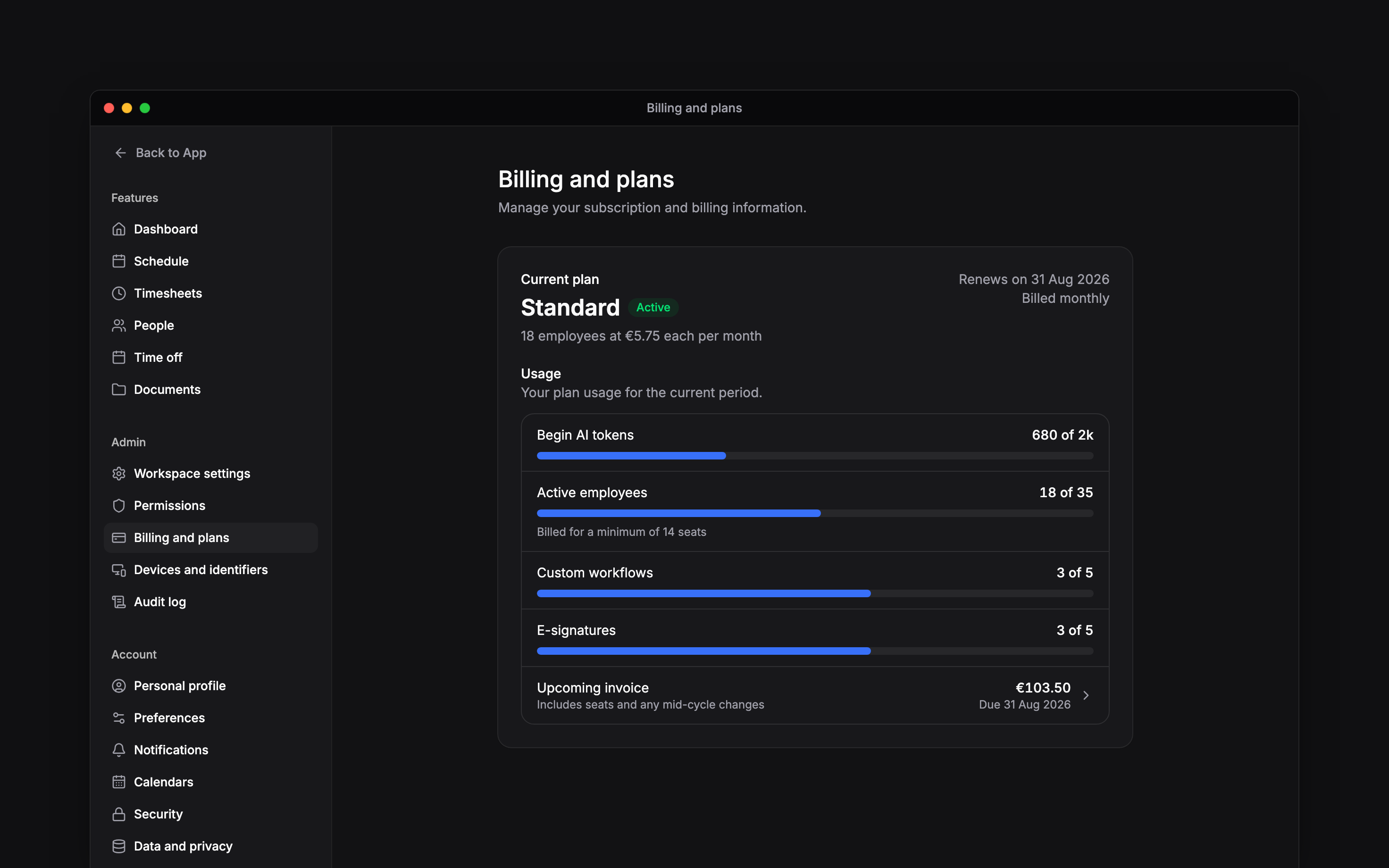Click 'Renews on 31 Aug 2026' text
Viewport: 1389px width, 868px height.
click(1034, 280)
